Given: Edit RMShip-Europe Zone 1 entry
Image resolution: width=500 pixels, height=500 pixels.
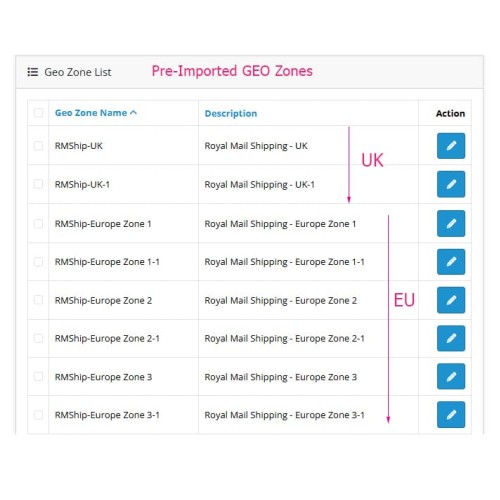Looking at the screenshot, I should click(x=451, y=223).
